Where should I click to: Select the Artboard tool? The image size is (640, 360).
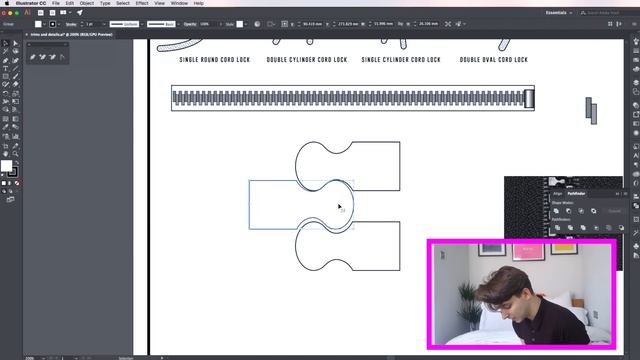pyautogui.click(x=5, y=146)
